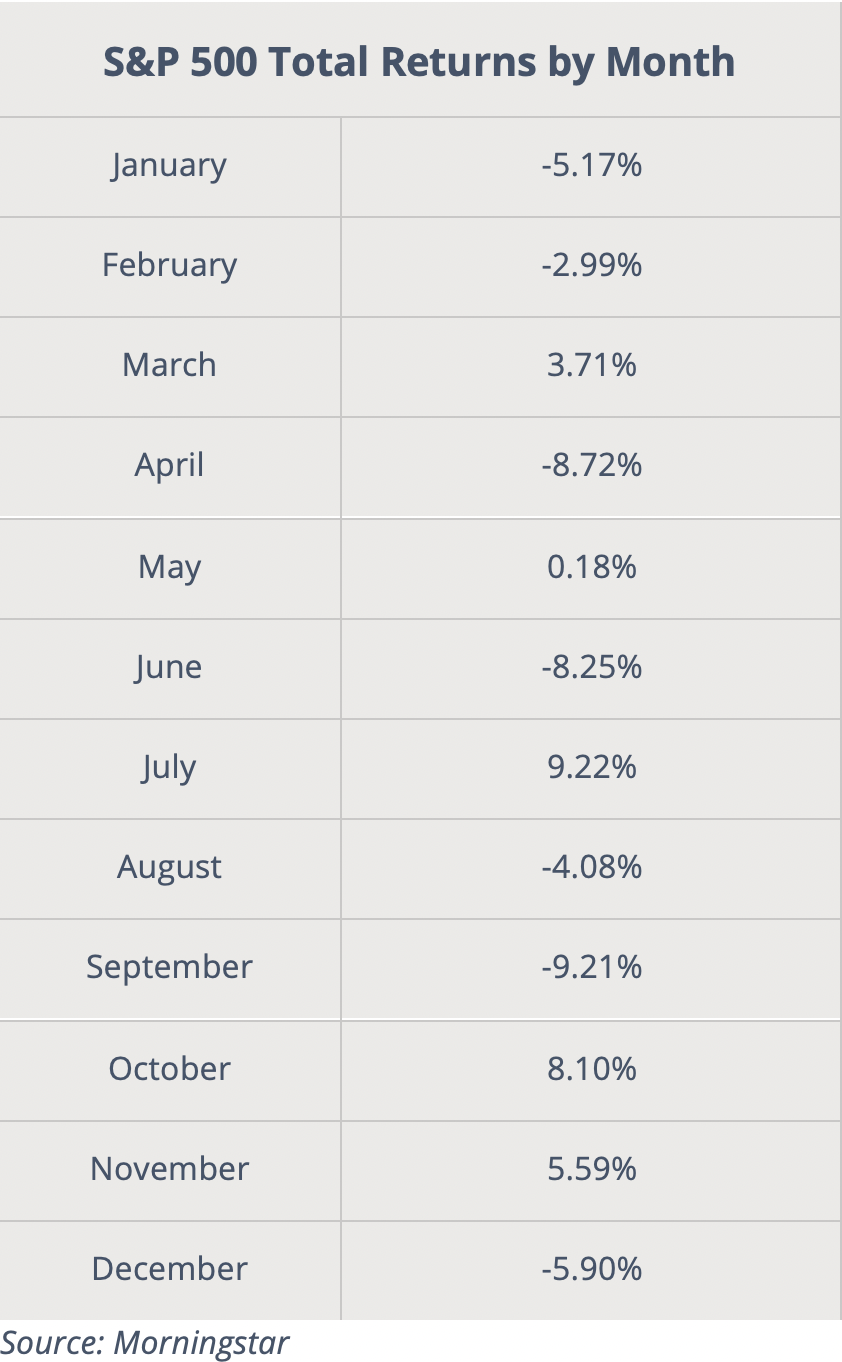Screen dimensions: 842x1362
Task: Click the 3.71% return value
Action: point(591,365)
